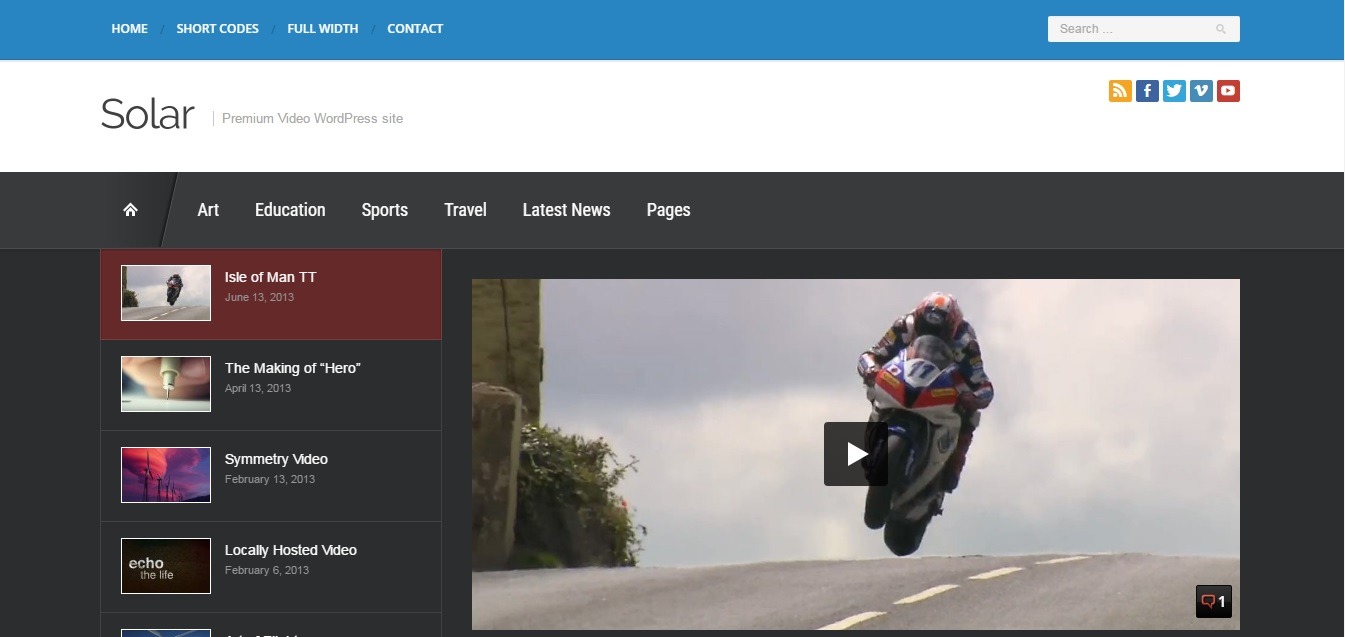Open the Symmetry Video thumbnail
The width and height of the screenshot is (1345, 637).
tap(165, 474)
